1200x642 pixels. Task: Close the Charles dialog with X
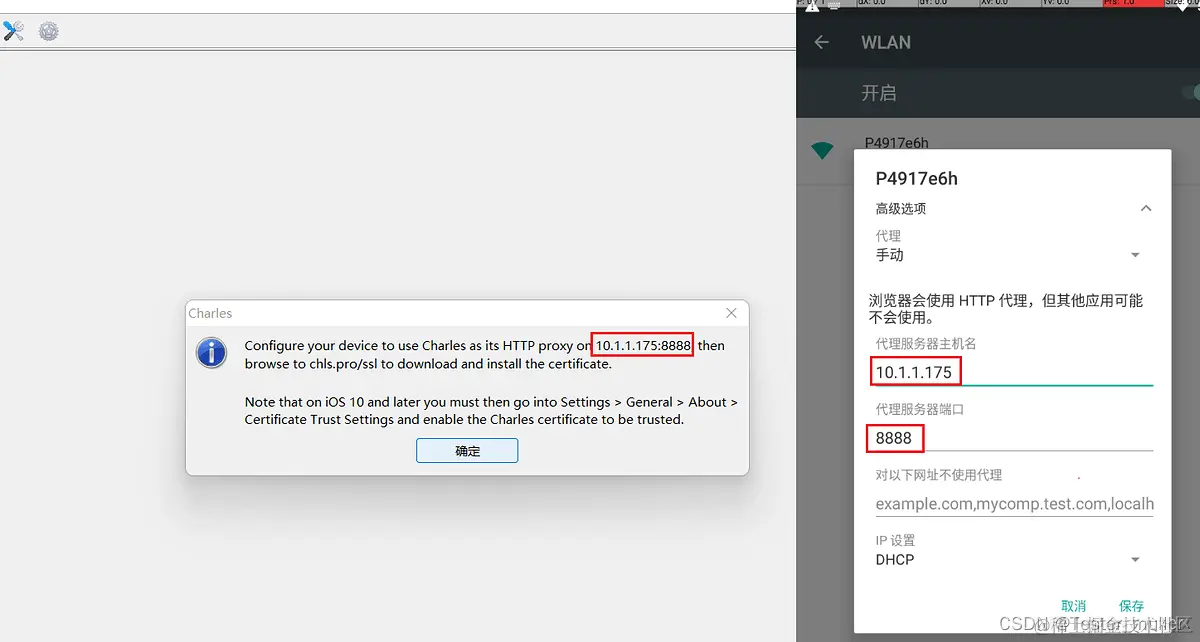(x=731, y=313)
